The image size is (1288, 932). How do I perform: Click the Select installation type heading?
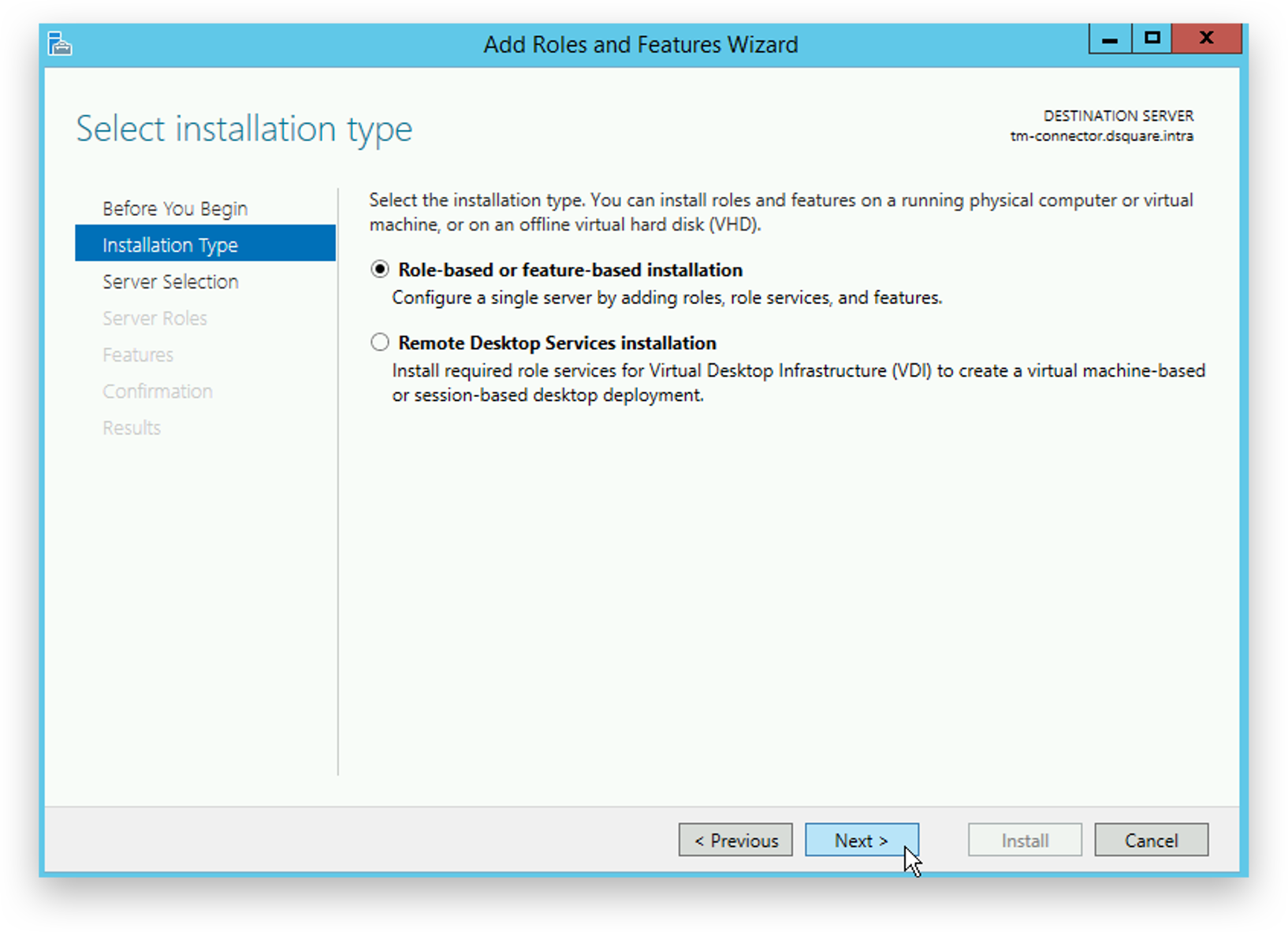coord(244,129)
